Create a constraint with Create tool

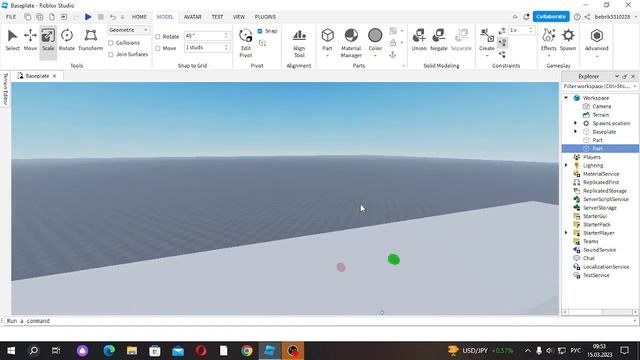[x=487, y=39]
